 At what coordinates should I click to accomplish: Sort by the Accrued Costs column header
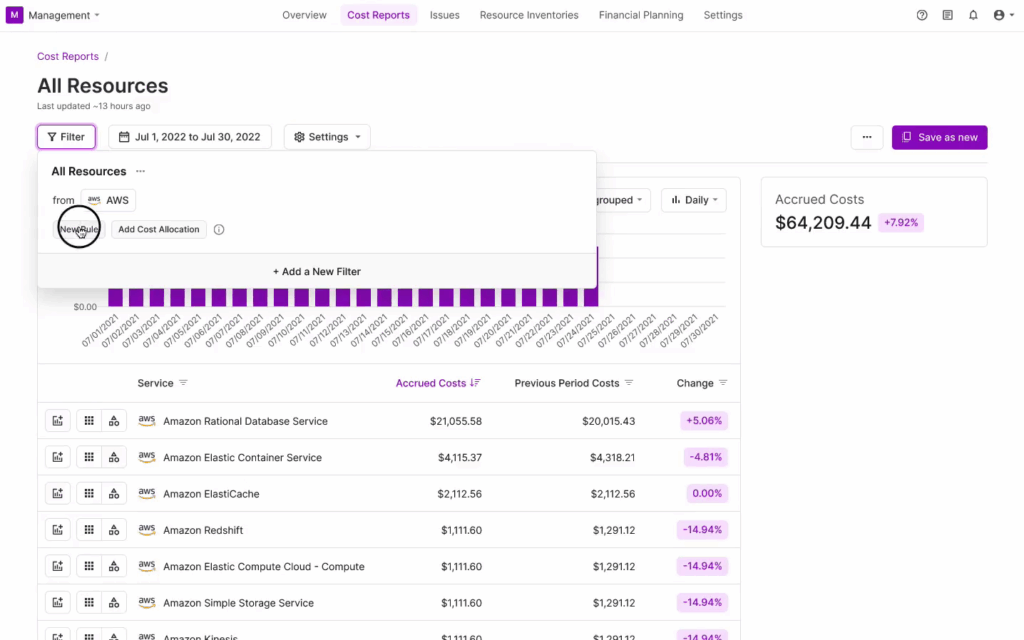pos(431,383)
